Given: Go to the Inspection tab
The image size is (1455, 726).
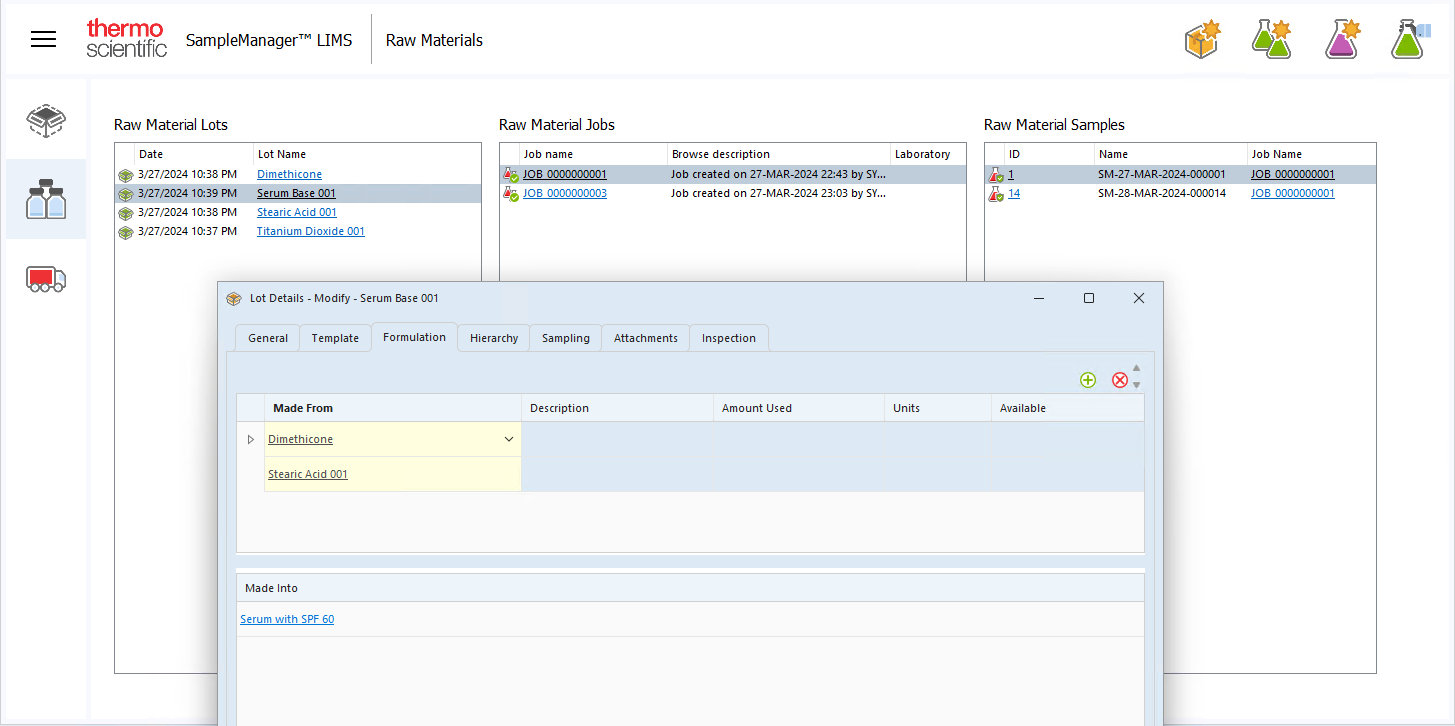Looking at the screenshot, I should tap(728, 338).
